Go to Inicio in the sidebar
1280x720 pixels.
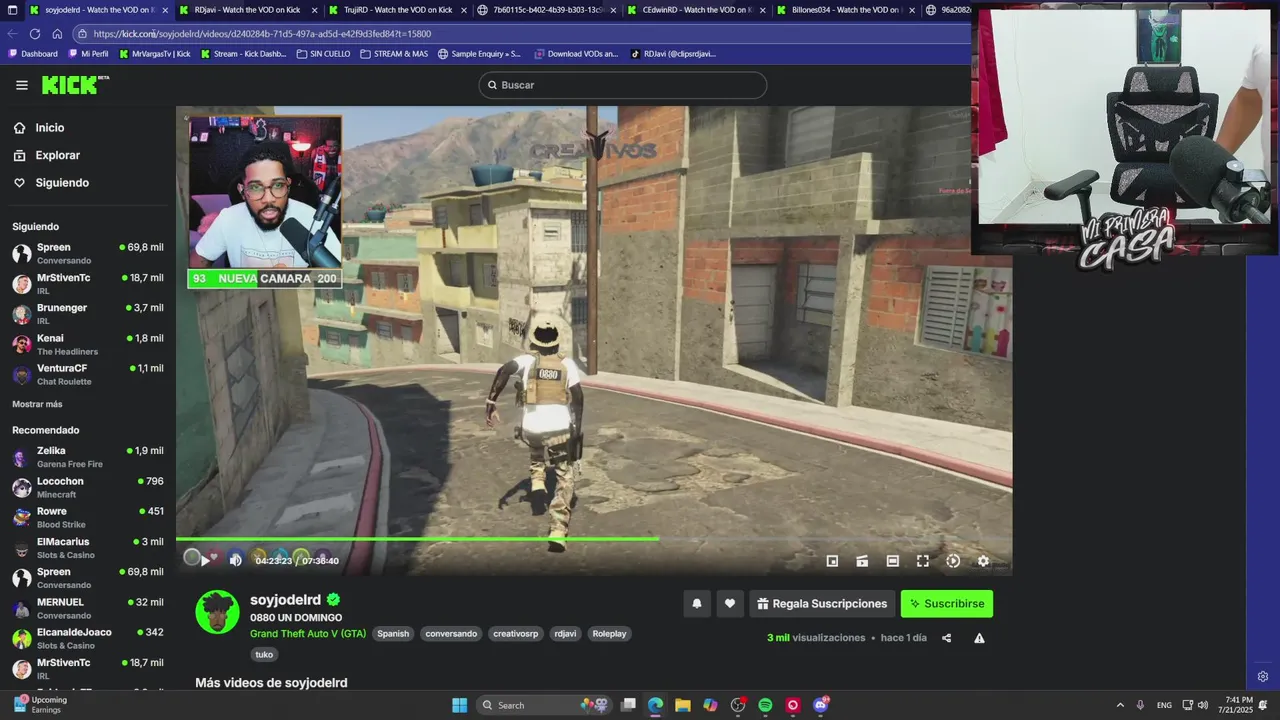[x=50, y=128]
